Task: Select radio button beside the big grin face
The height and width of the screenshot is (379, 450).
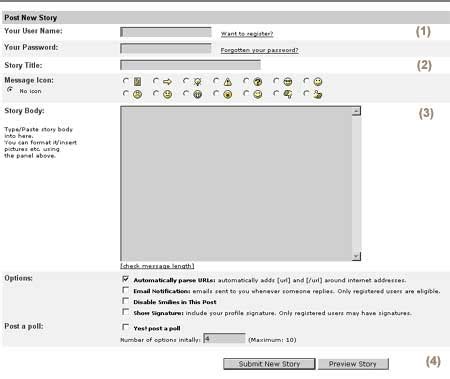Action: click(186, 93)
